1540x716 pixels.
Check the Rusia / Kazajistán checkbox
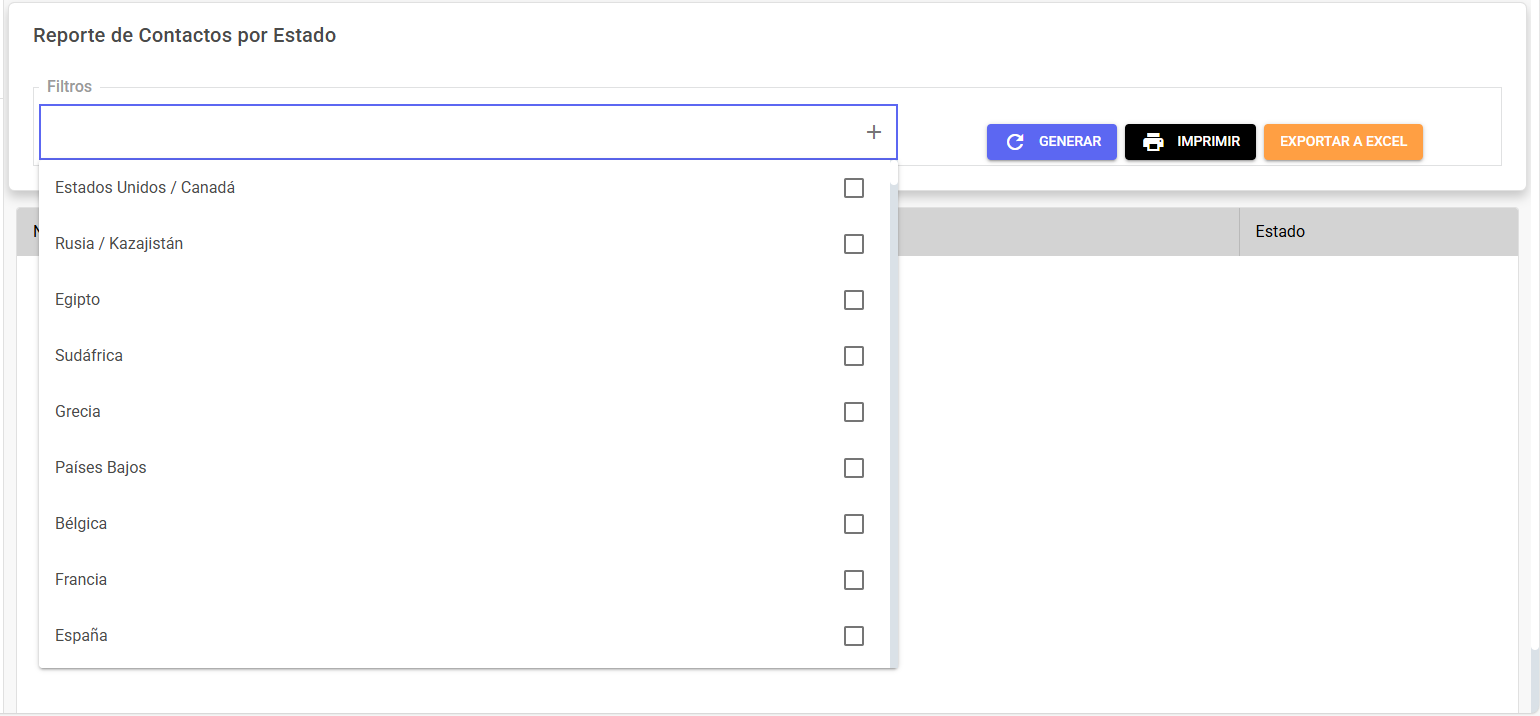(854, 244)
